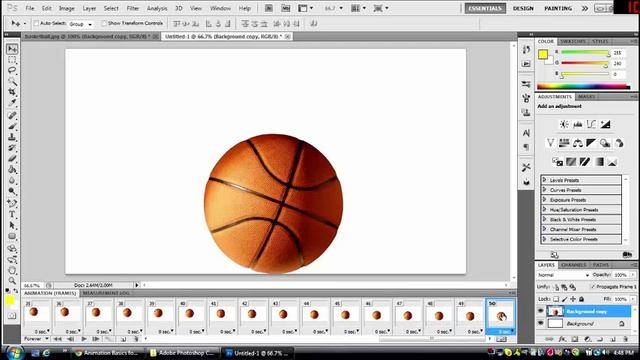Viewport: 640px width, 360px height.
Task: Toggle lock all icon
Action: point(582,299)
